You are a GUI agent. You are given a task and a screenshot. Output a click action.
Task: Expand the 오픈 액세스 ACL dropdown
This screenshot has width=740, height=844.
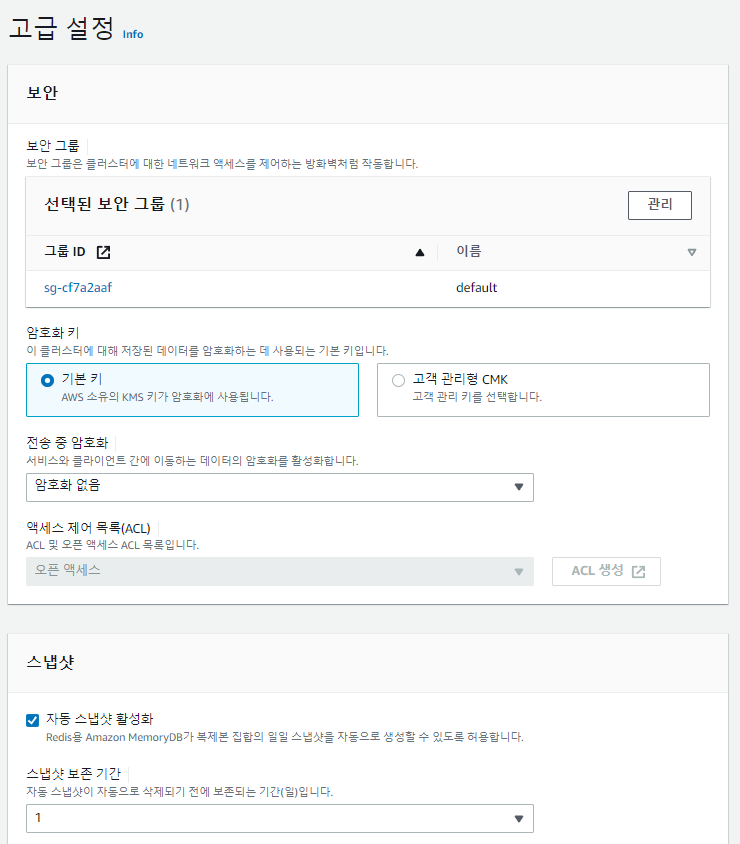pos(280,571)
